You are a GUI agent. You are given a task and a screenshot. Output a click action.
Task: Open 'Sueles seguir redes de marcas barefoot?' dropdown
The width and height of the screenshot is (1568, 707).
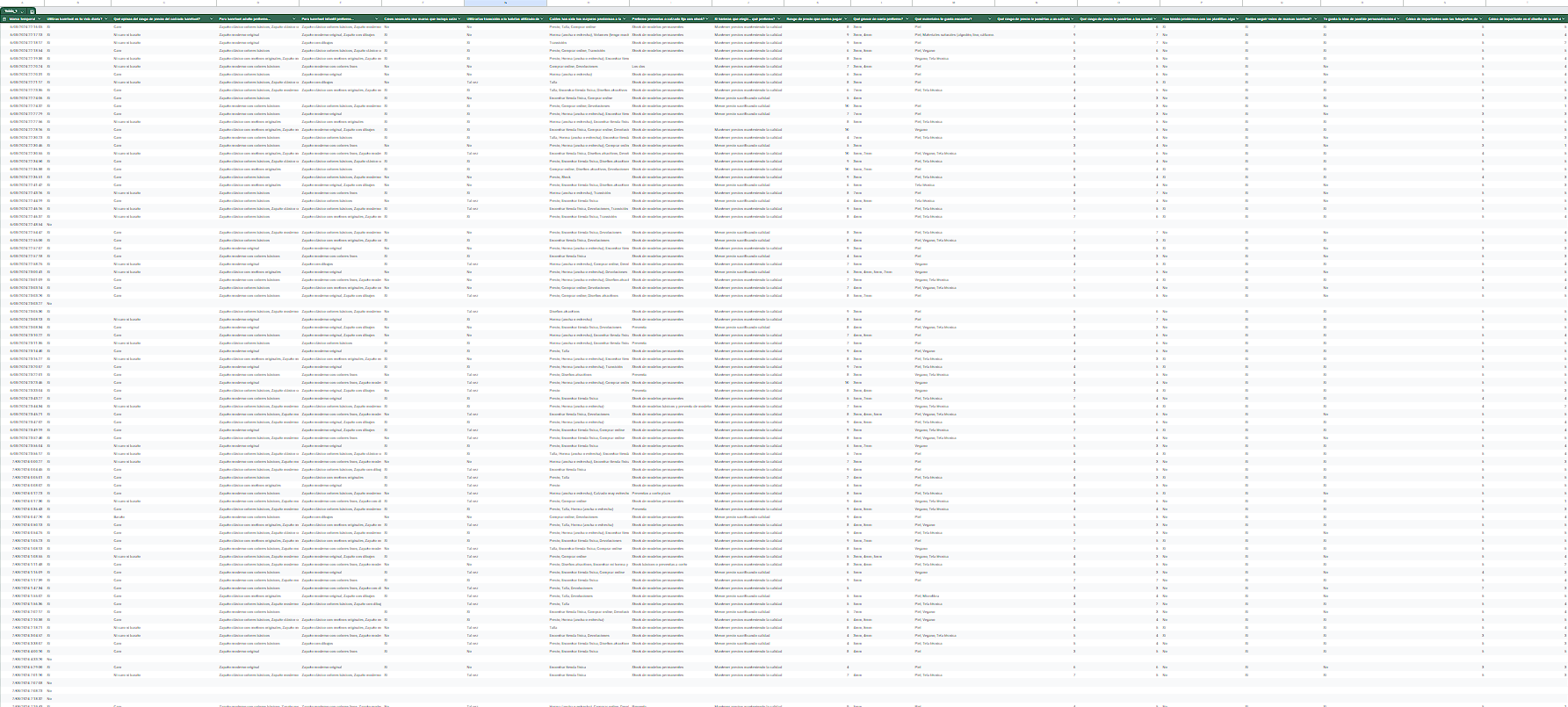coord(1317,18)
